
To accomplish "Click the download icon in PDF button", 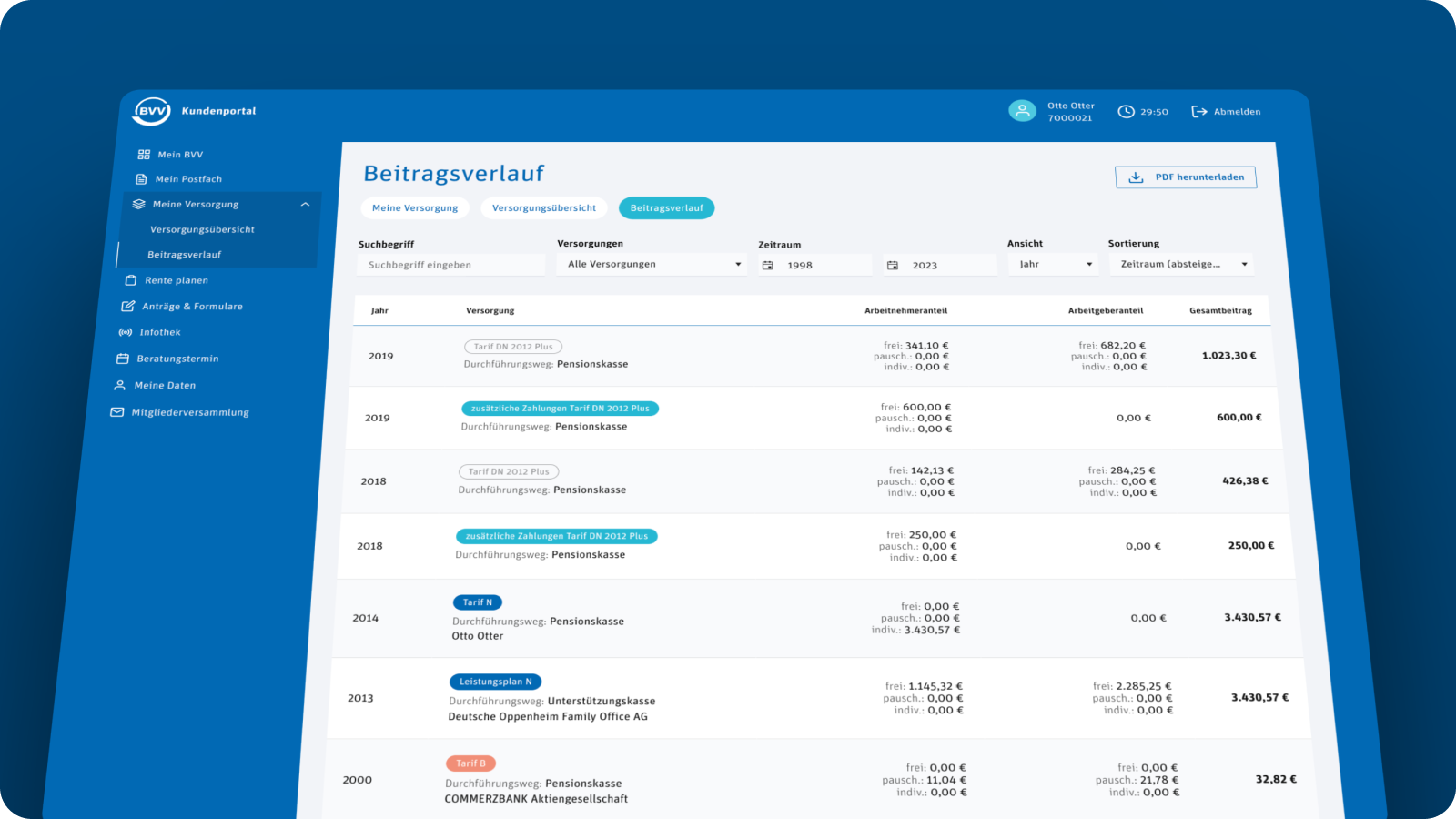I will click(x=1136, y=177).
